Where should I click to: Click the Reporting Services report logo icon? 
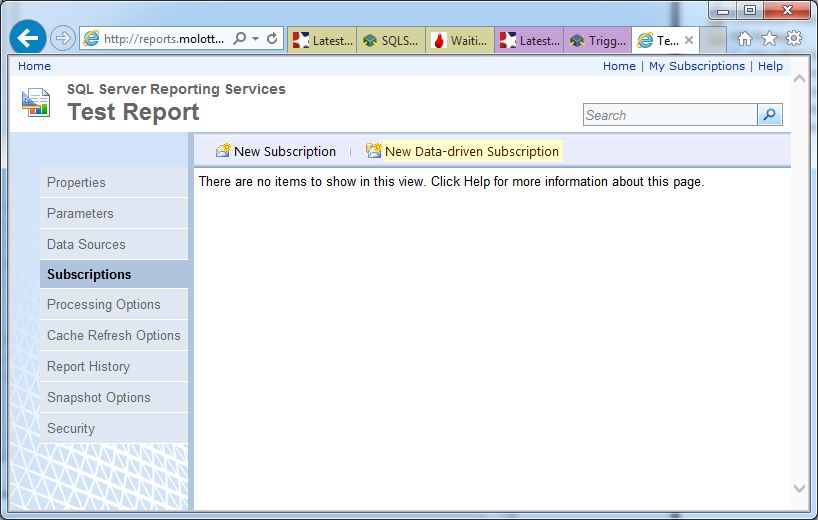pyautogui.click(x=36, y=102)
